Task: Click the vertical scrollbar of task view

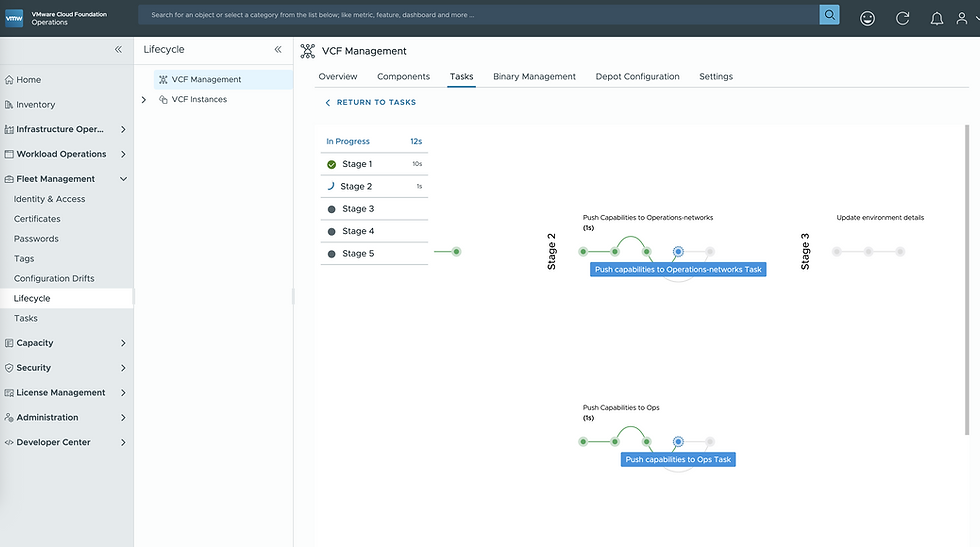Action: point(967,279)
